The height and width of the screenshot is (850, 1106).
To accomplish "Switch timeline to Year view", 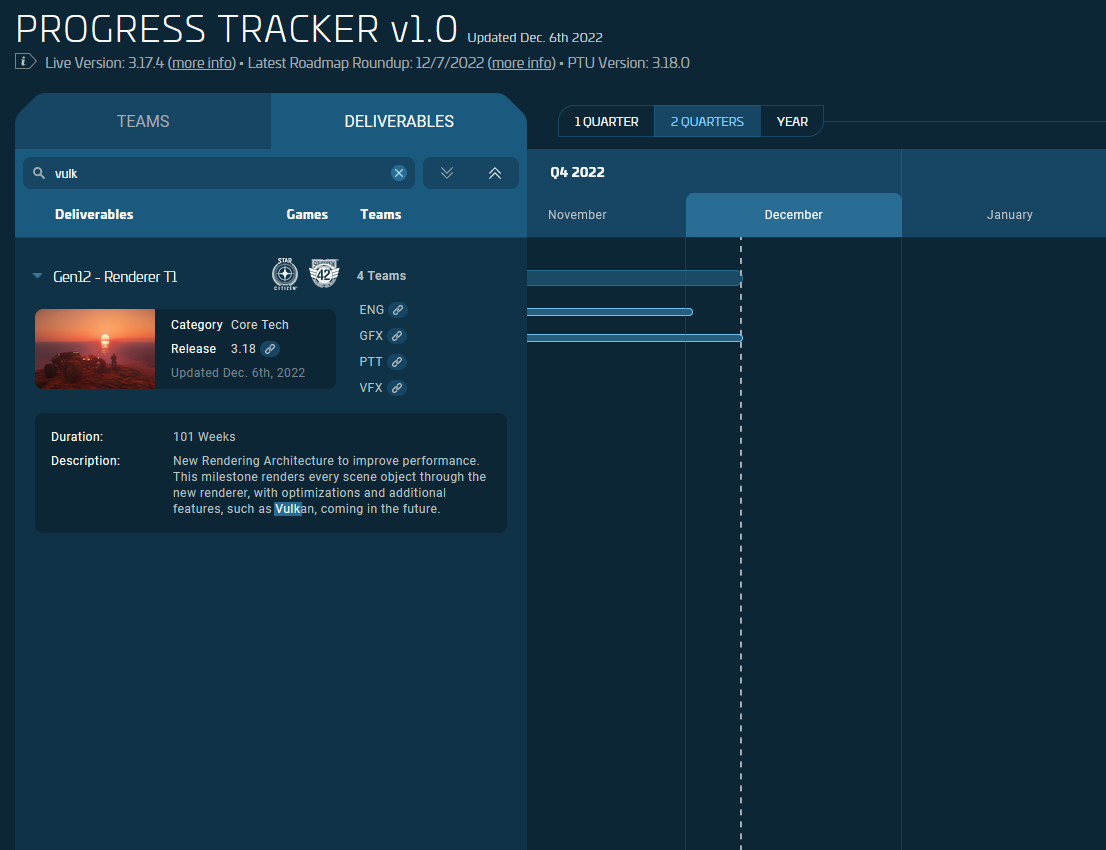I will click(x=792, y=122).
